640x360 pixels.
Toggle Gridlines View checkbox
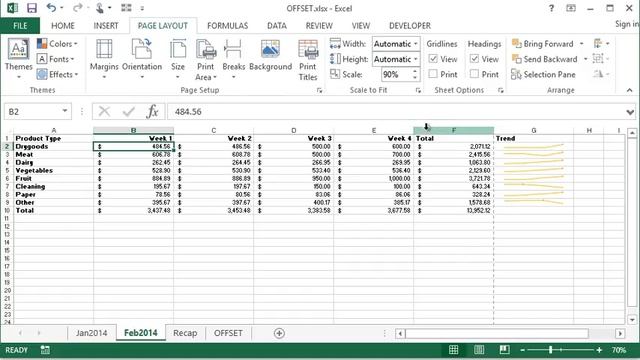[433, 59]
